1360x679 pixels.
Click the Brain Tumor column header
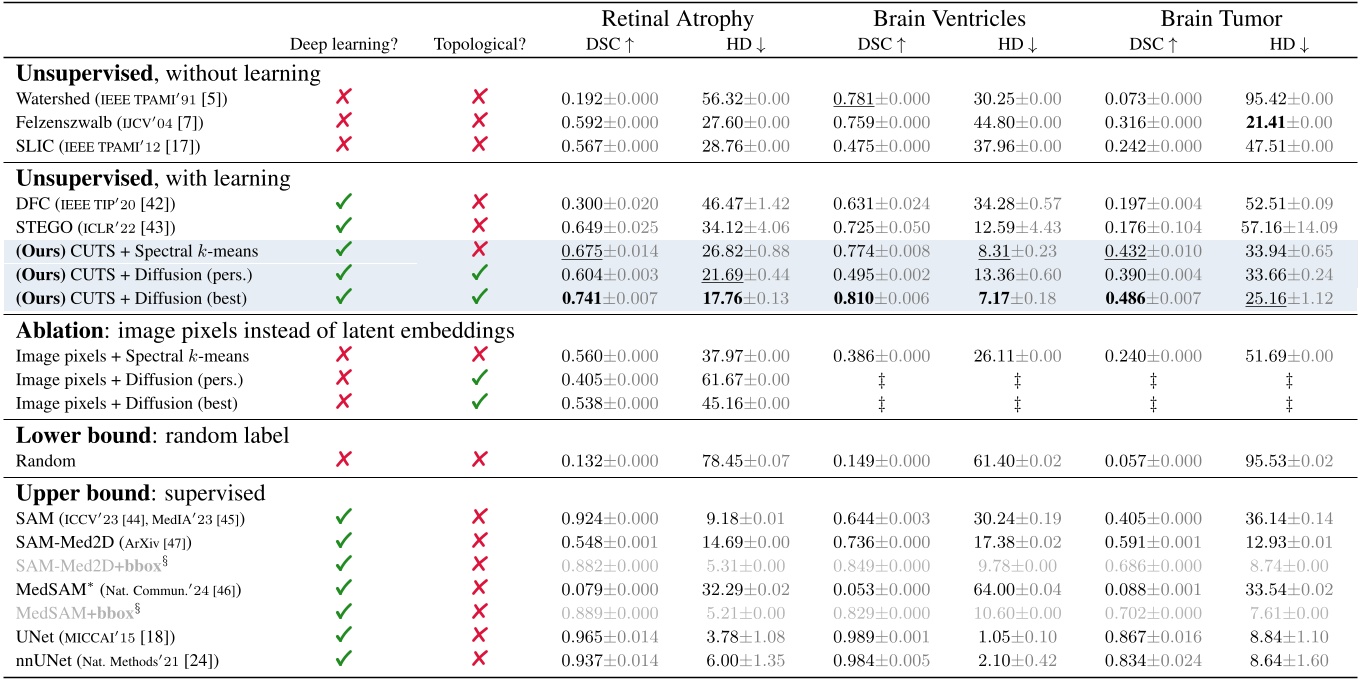(x=1221, y=18)
